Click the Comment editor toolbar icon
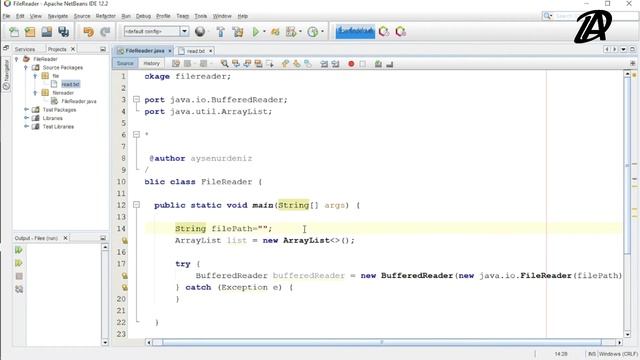The image size is (640, 360). click(378, 64)
